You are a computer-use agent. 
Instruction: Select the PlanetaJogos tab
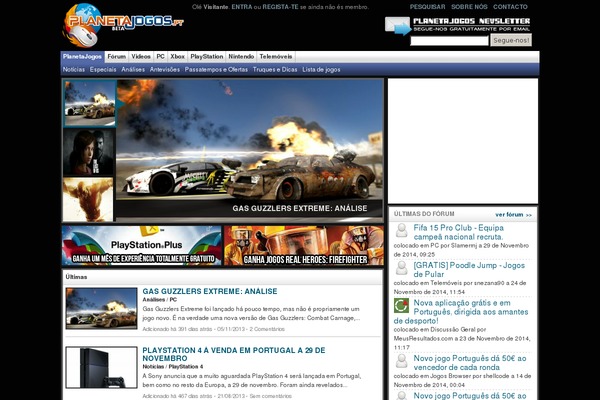82,57
